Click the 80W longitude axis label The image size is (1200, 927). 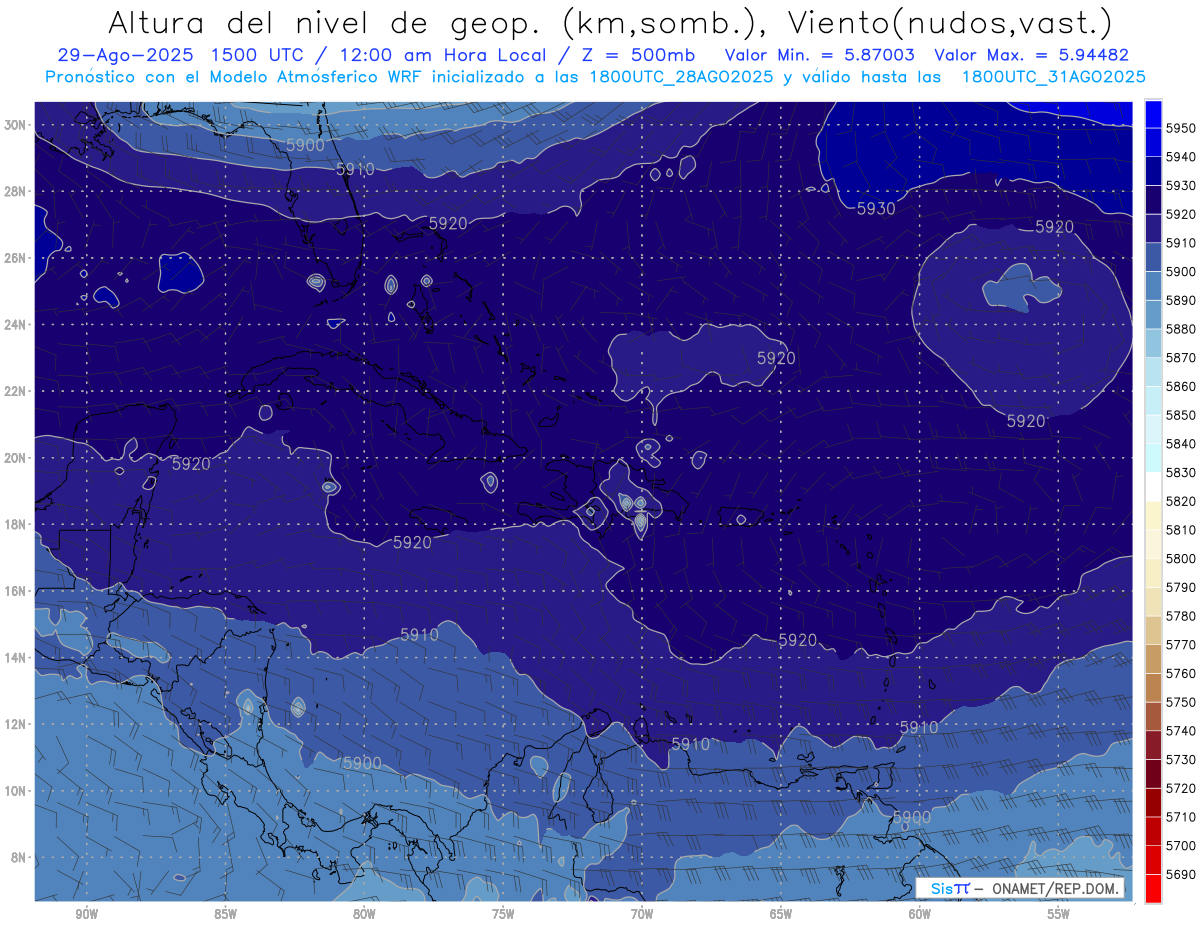364,914
